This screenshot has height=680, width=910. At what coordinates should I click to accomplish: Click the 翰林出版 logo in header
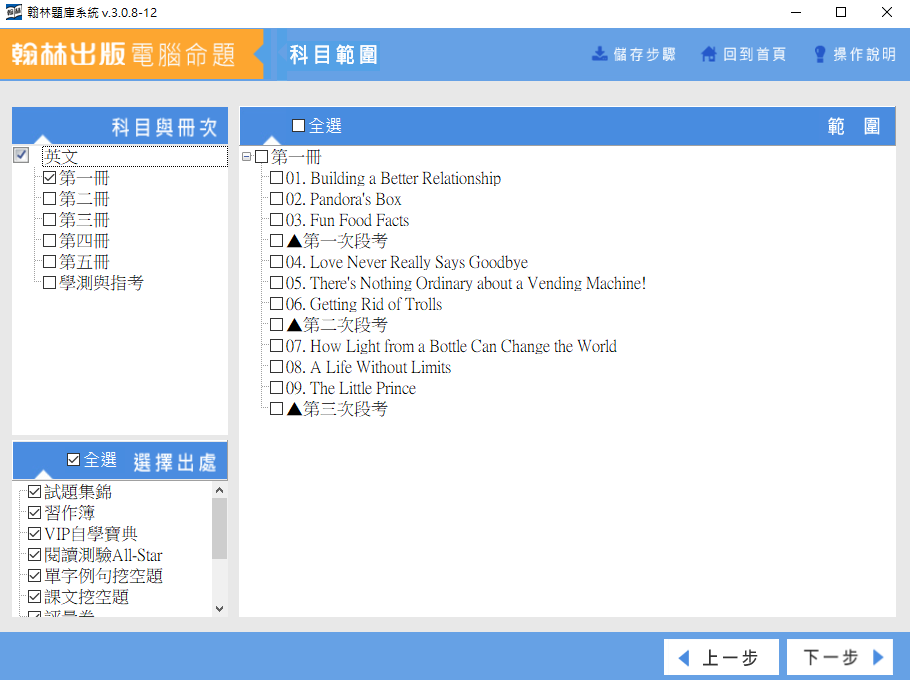click(x=68, y=55)
